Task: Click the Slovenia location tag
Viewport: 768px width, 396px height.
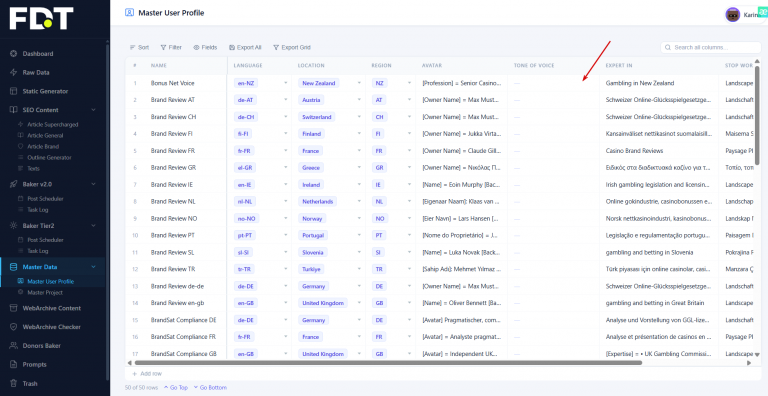Action: [x=313, y=252]
